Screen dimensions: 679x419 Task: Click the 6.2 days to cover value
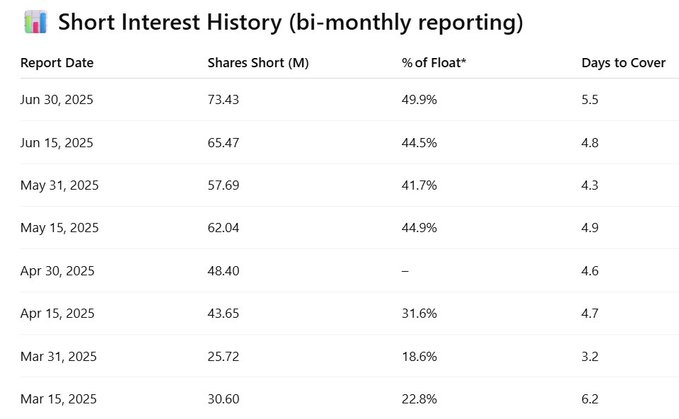pos(590,399)
